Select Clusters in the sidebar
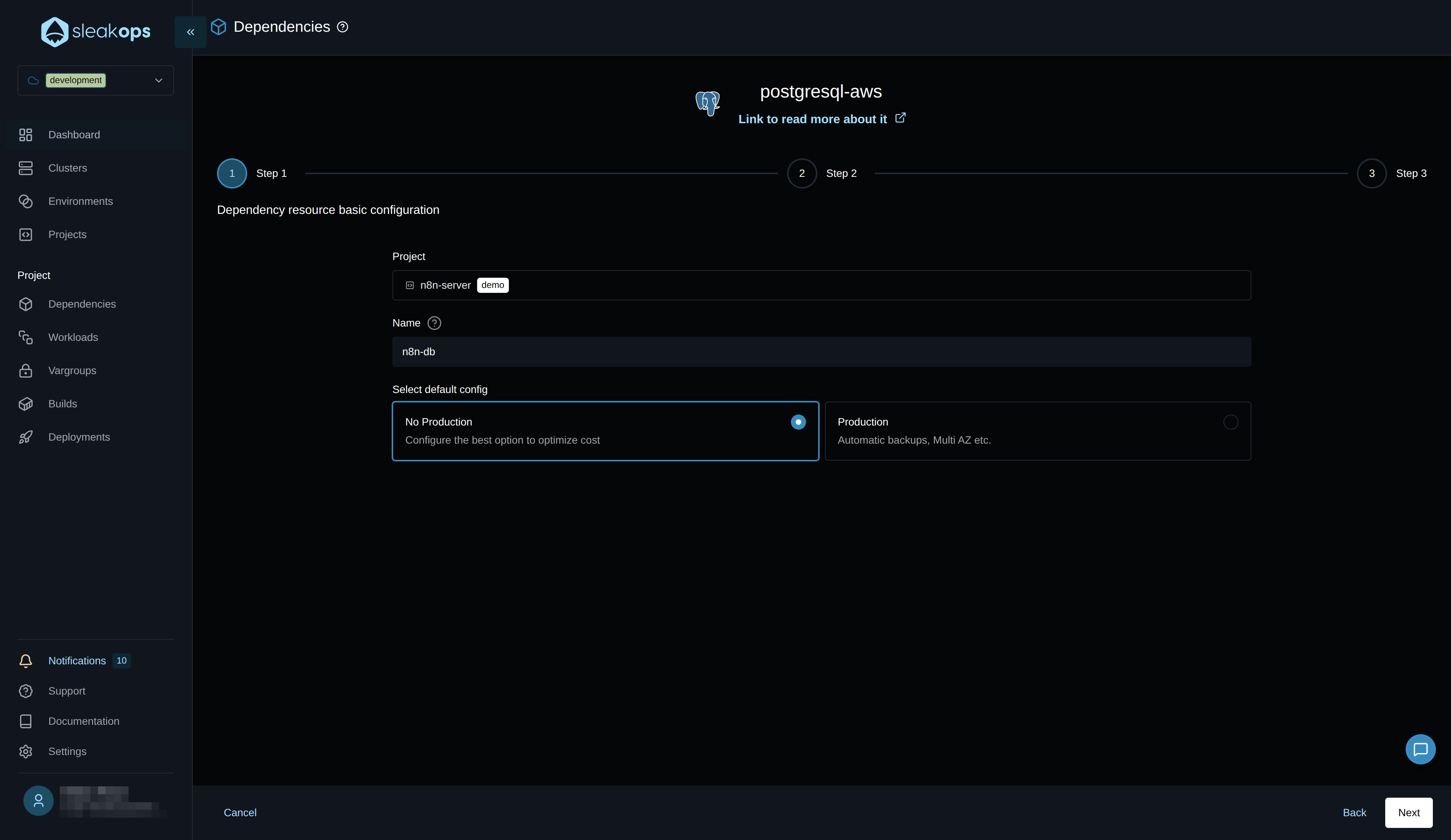The height and width of the screenshot is (840, 1451). [x=68, y=168]
